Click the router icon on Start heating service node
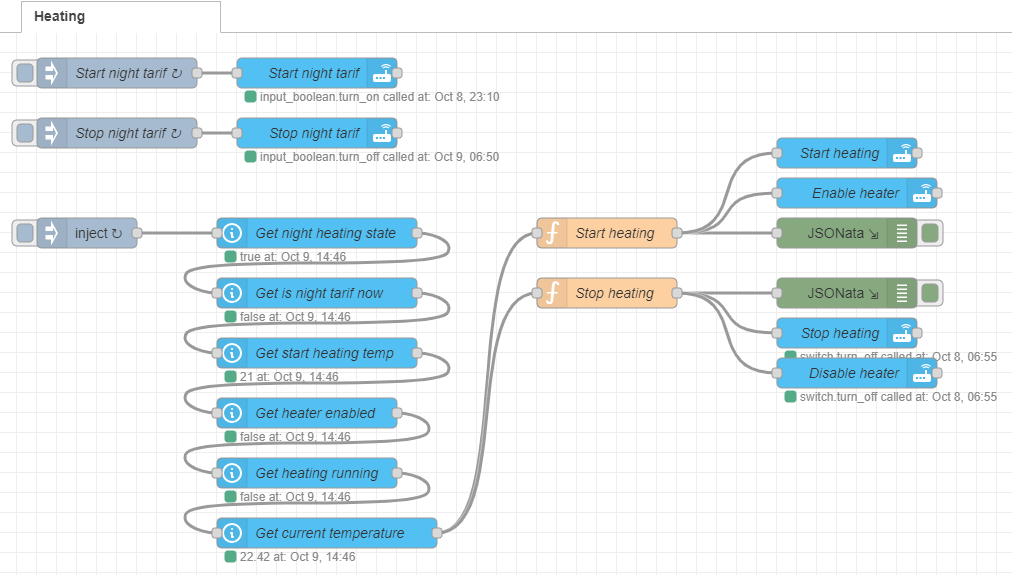The width and height of the screenshot is (1012, 575). 902,153
